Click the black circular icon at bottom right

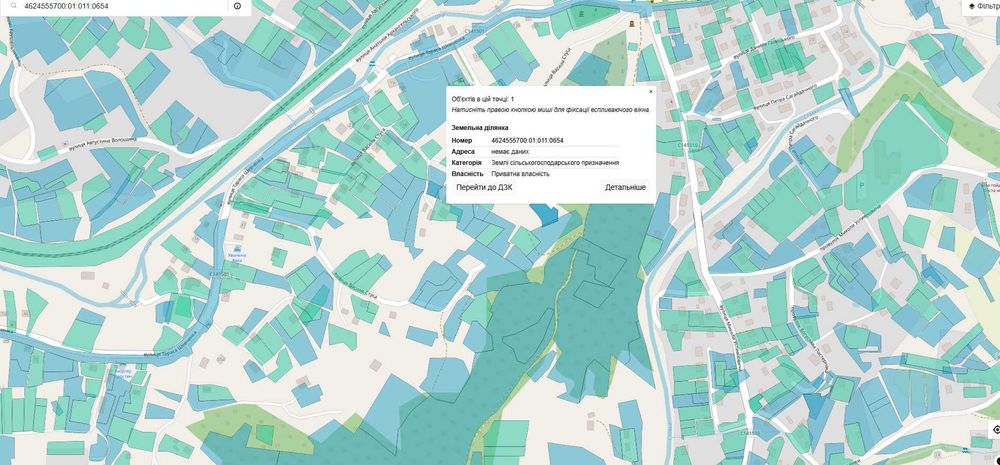point(996,461)
